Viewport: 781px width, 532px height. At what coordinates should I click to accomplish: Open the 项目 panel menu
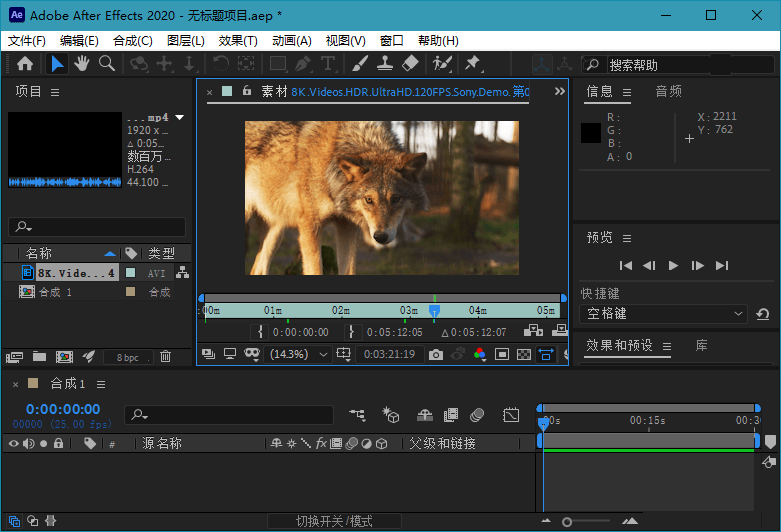55,92
